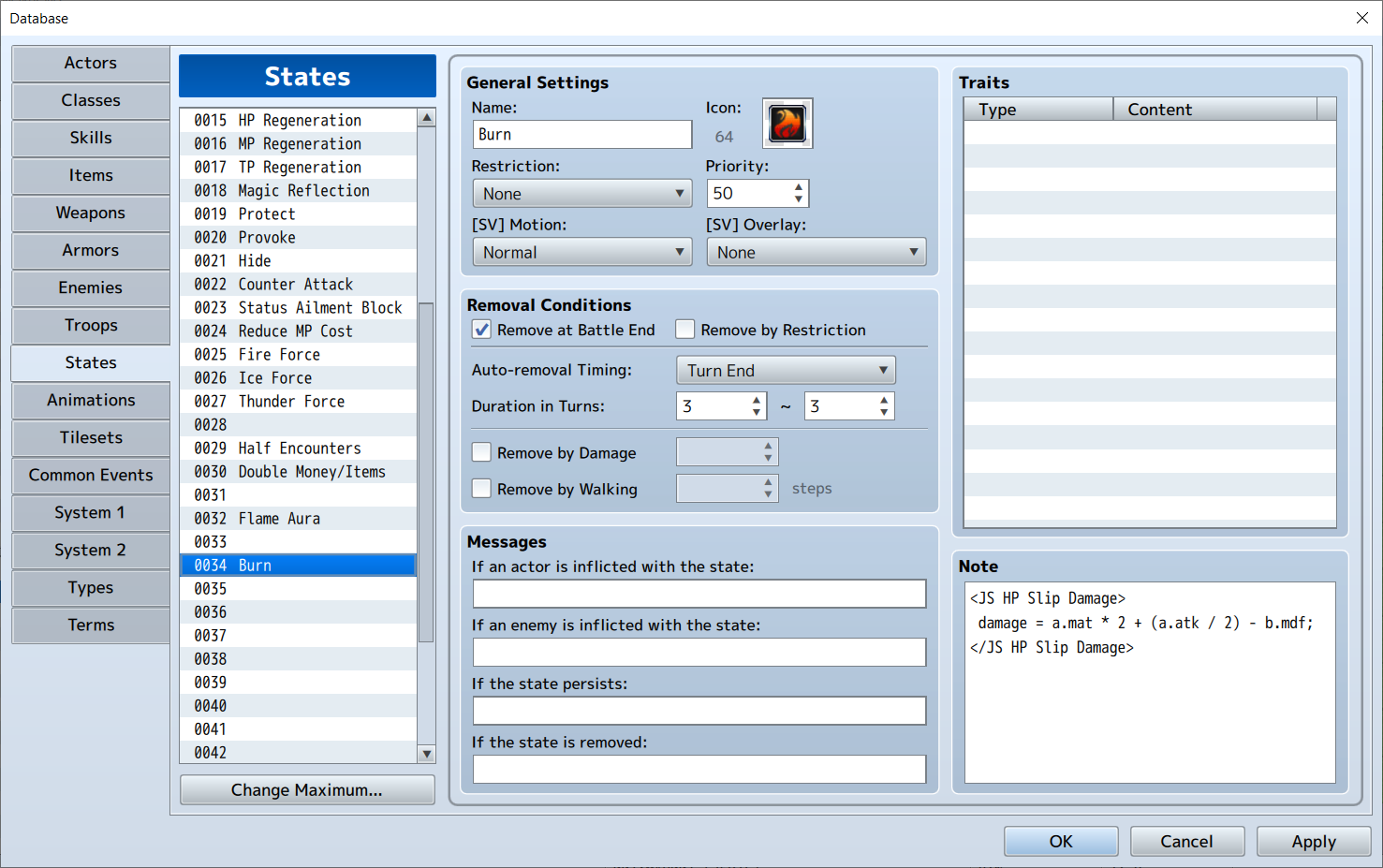Click the maximum Duration in Turns spinner

(x=849, y=406)
